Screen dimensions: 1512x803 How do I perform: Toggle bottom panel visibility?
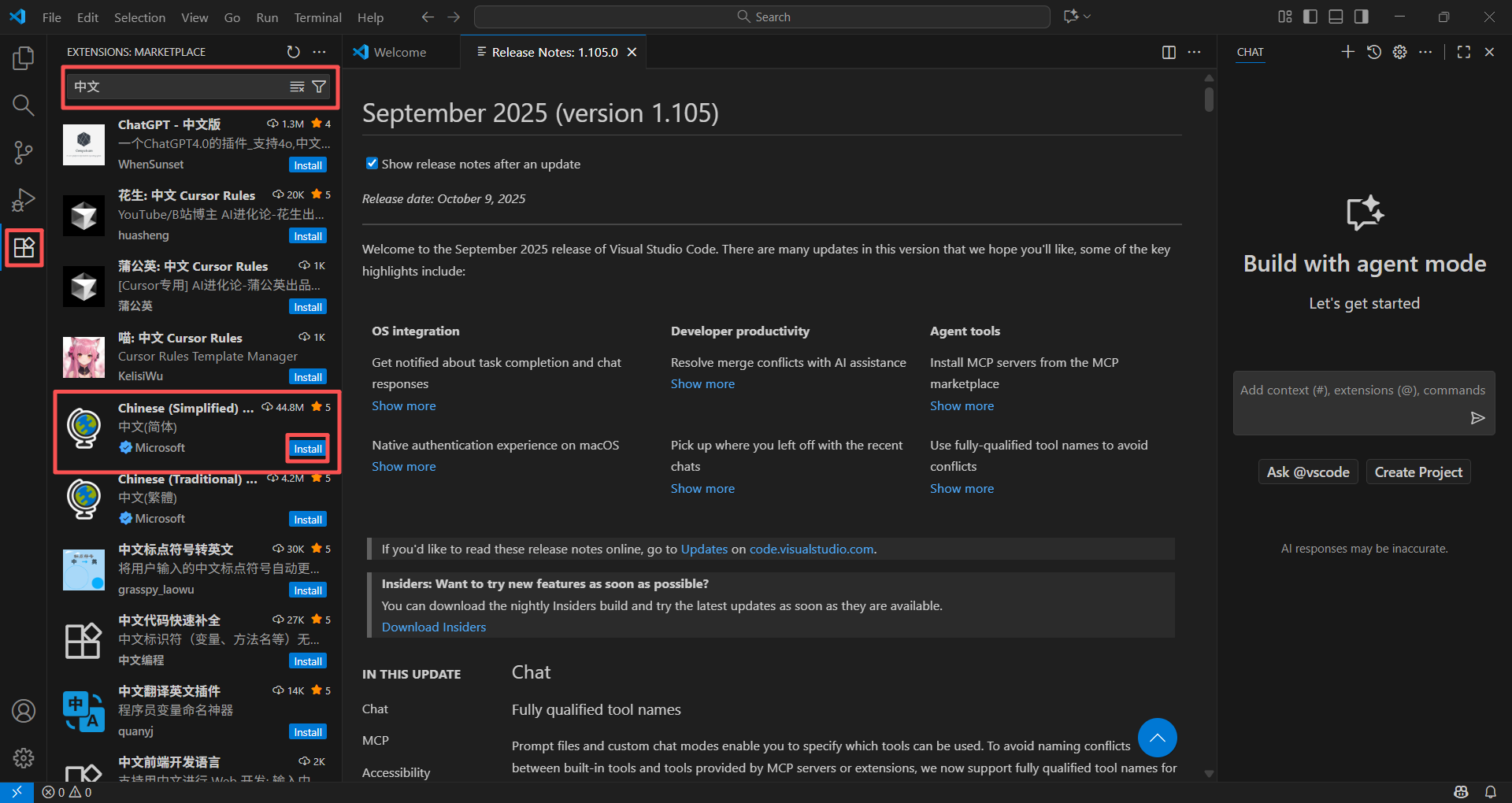[1336, 17]
